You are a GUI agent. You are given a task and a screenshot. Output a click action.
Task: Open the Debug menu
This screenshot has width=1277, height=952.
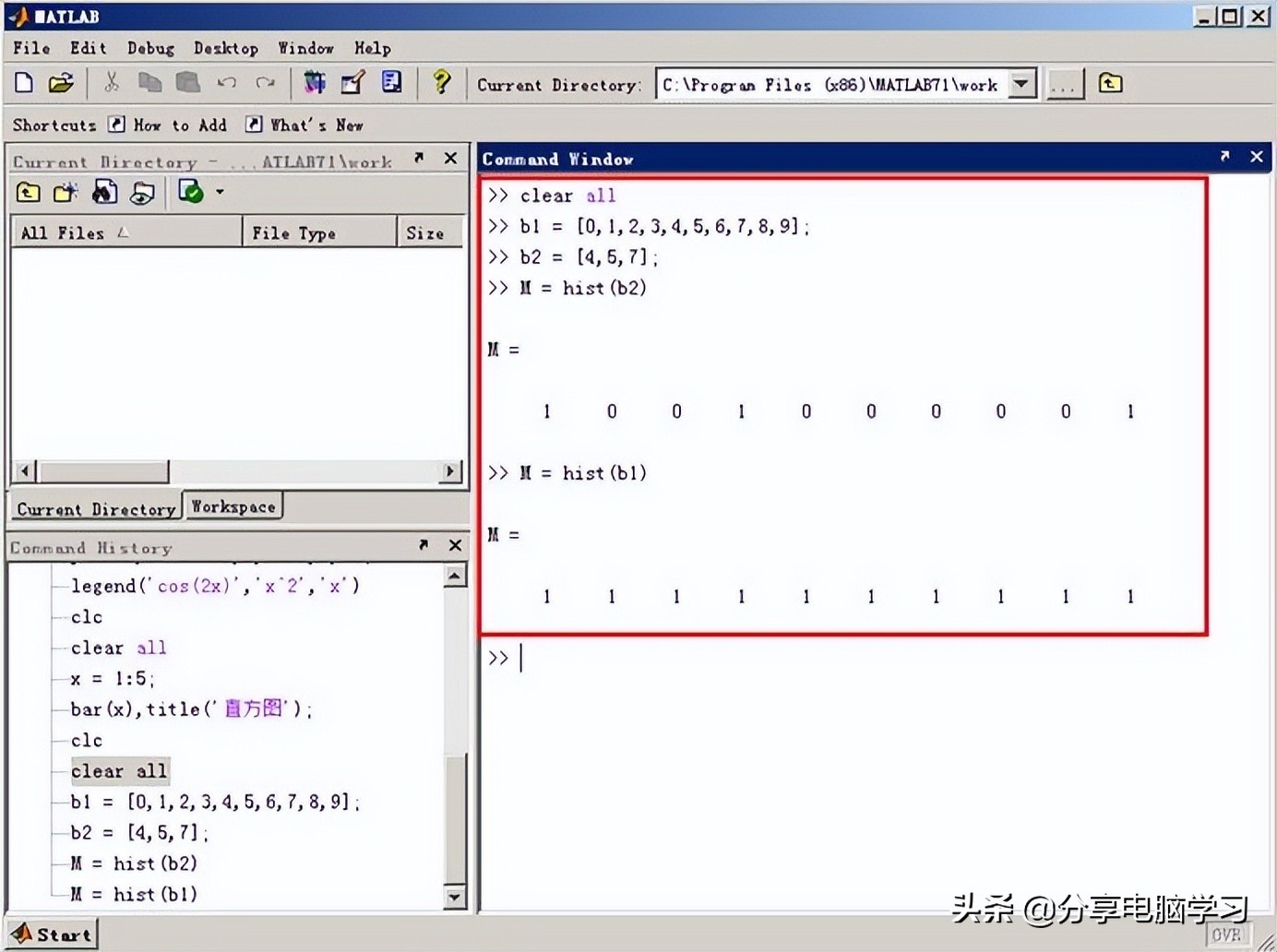coord(150,48)
